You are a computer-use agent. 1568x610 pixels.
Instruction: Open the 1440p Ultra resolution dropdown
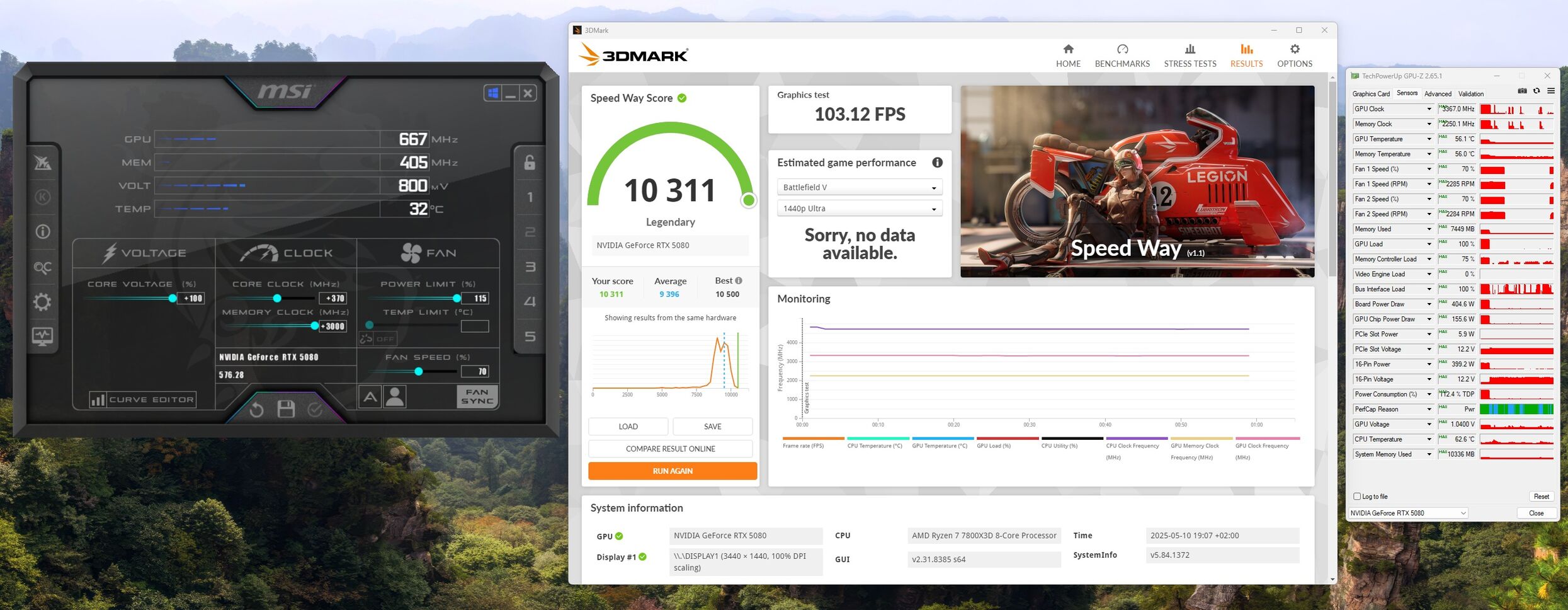coord(860,209)
